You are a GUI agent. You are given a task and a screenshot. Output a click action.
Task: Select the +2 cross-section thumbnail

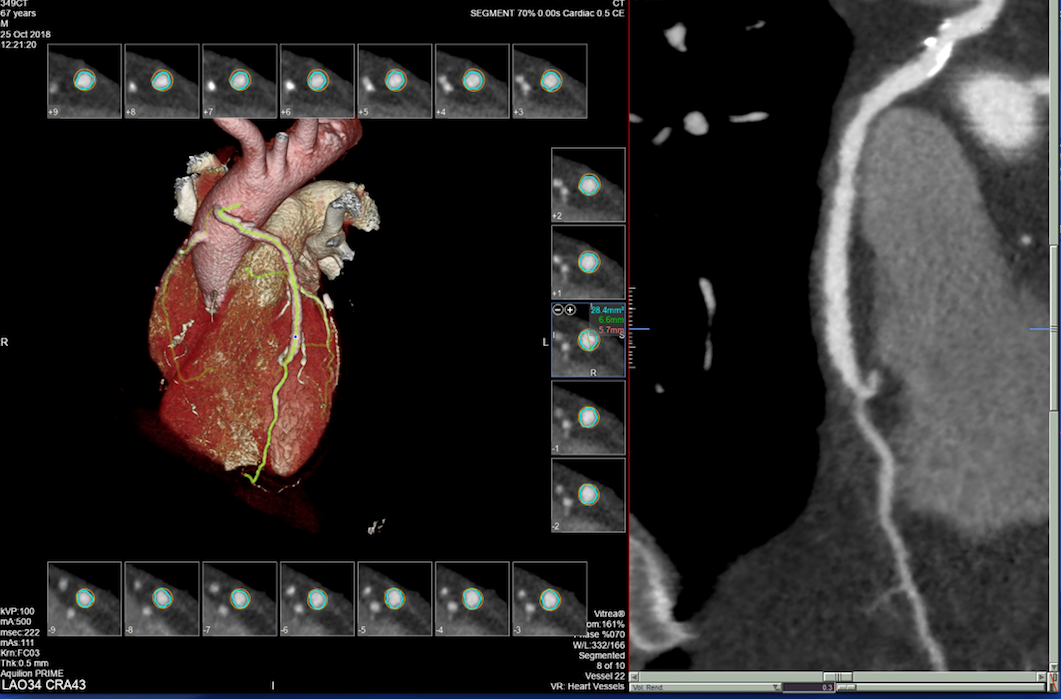click(588, 185)
